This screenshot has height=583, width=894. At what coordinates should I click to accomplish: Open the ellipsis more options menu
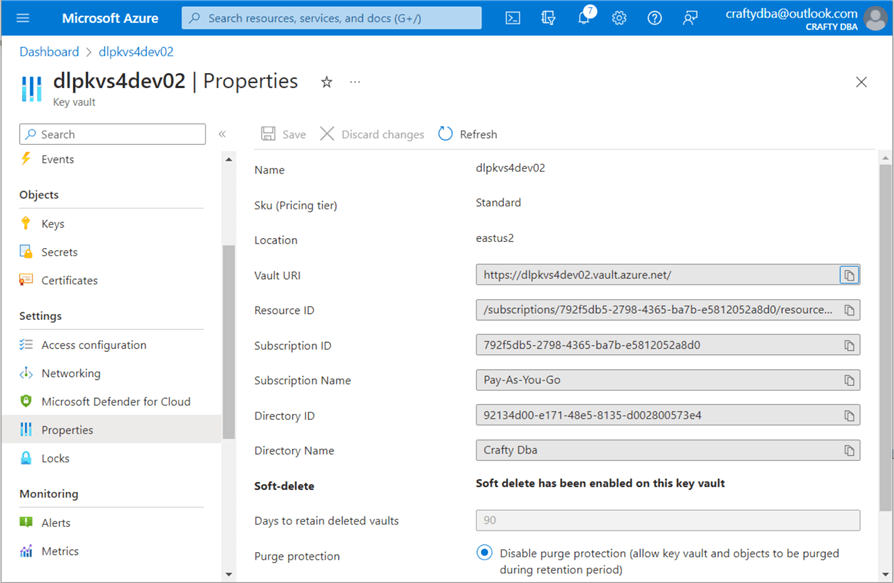[x=355, y=82]
